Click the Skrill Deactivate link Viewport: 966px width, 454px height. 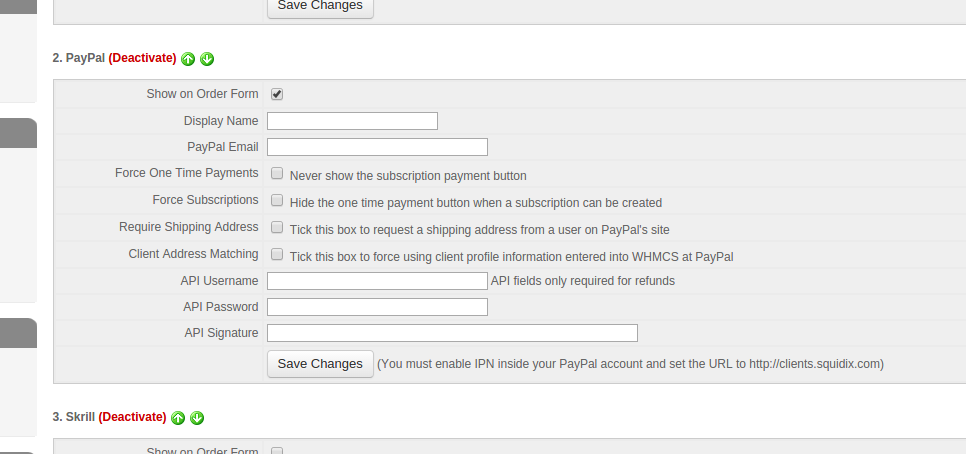[x=132, y=417]
